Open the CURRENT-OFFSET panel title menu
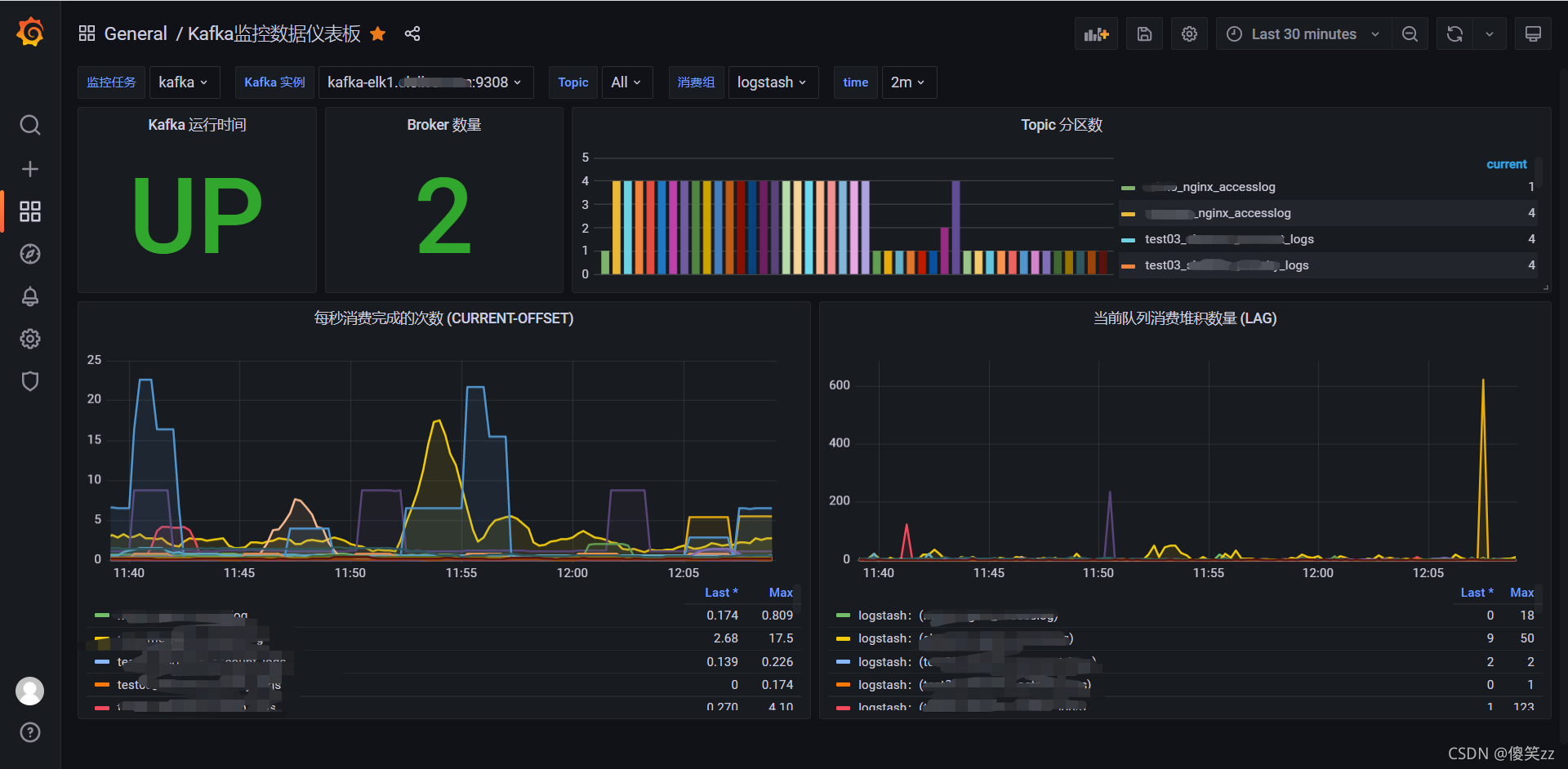 443,318
